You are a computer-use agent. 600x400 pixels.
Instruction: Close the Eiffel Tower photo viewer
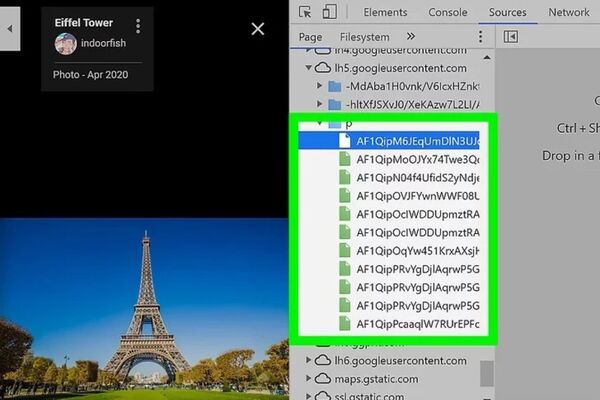point(258,29)
